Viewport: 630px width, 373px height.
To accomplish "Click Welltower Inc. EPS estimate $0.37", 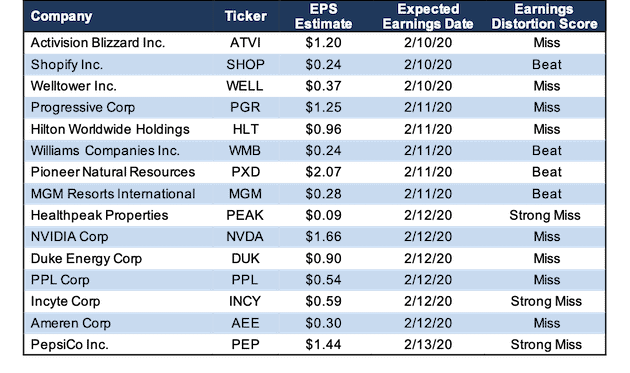I will (x=323, y=86).
